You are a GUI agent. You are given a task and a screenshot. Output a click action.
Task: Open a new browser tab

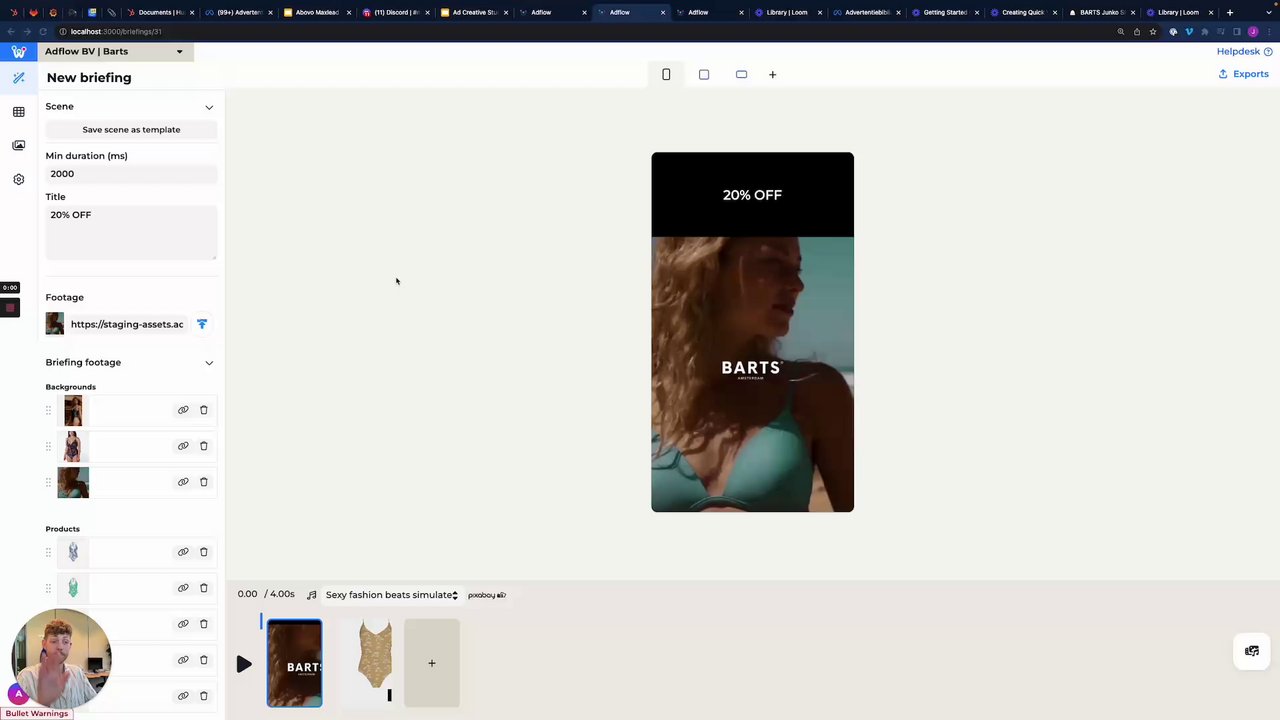(1230, 13)
